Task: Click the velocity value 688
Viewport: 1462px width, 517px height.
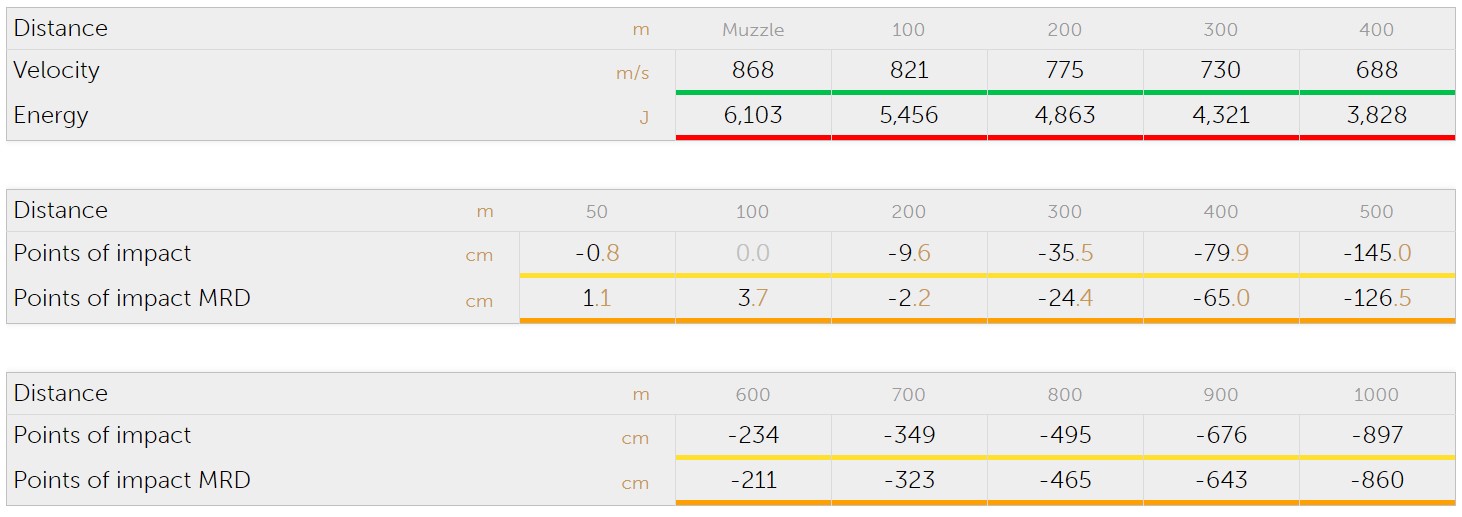Action: tap(1376, 70)
